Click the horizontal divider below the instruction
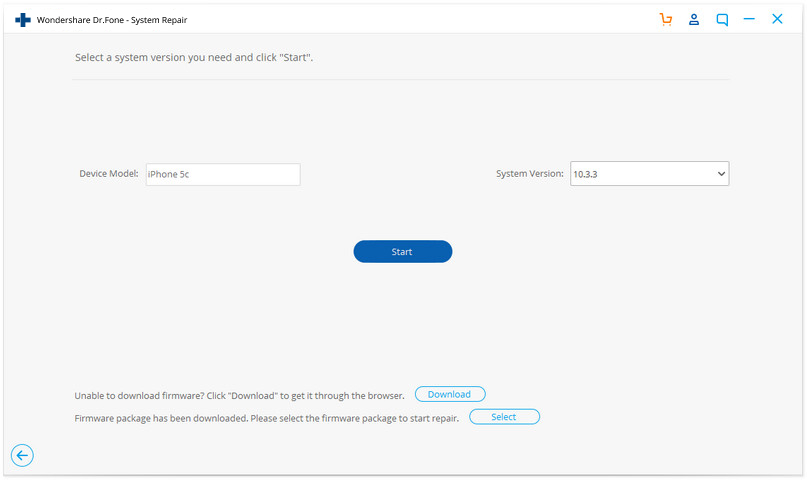 pos(400,80)
